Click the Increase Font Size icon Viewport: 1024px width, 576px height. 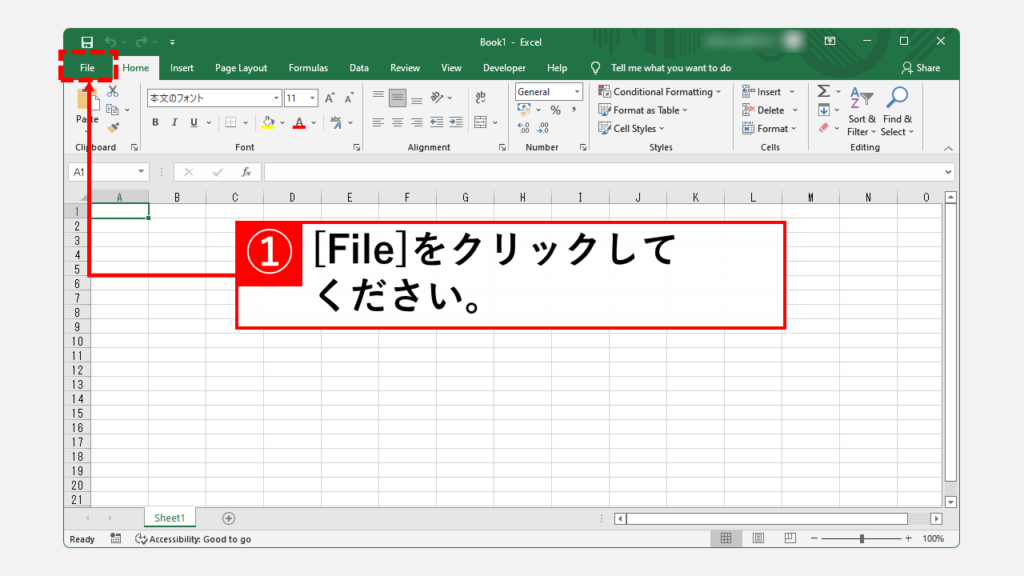click(331, 98)
